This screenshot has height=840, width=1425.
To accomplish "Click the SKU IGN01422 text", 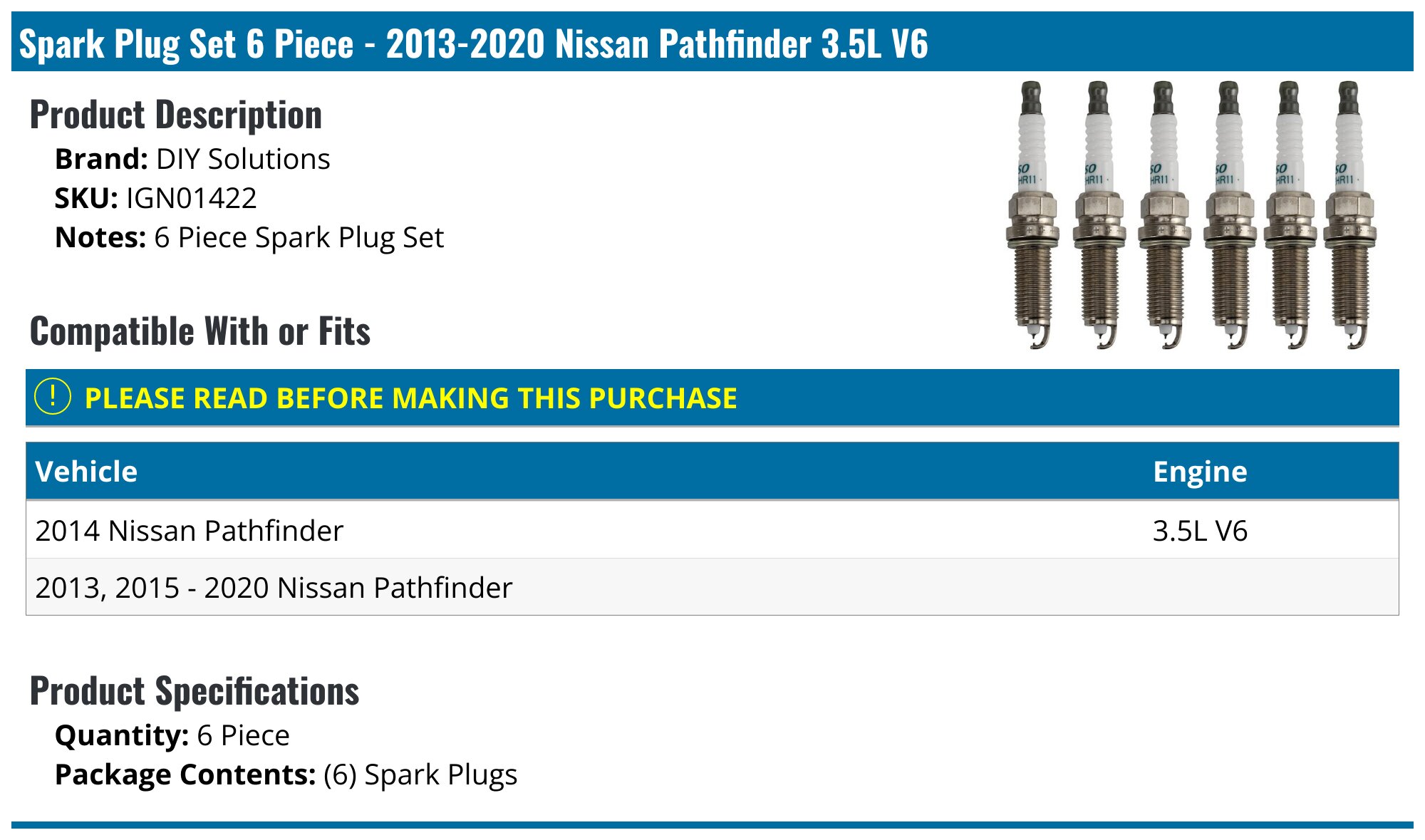I will [x=155, y=198].
